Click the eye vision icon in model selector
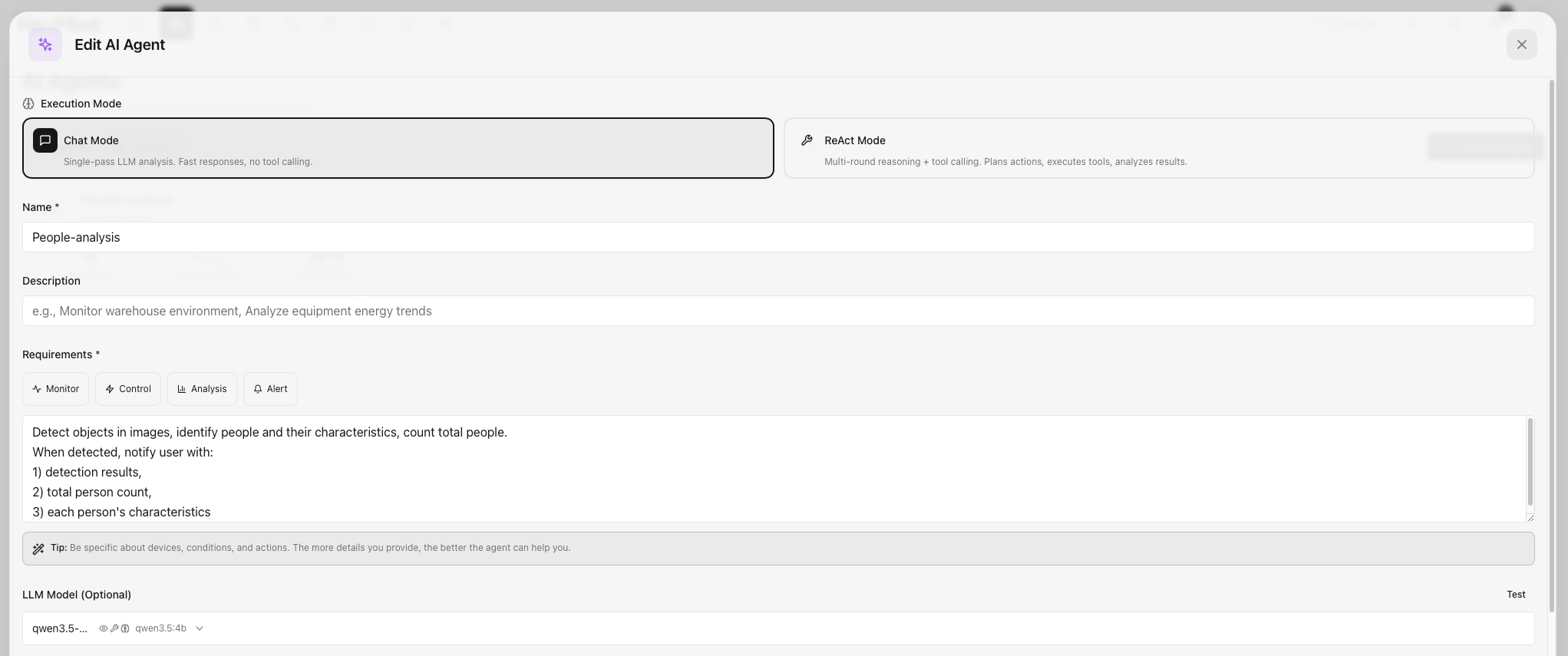Viewport: 1568px width, 656px height. 104,628
